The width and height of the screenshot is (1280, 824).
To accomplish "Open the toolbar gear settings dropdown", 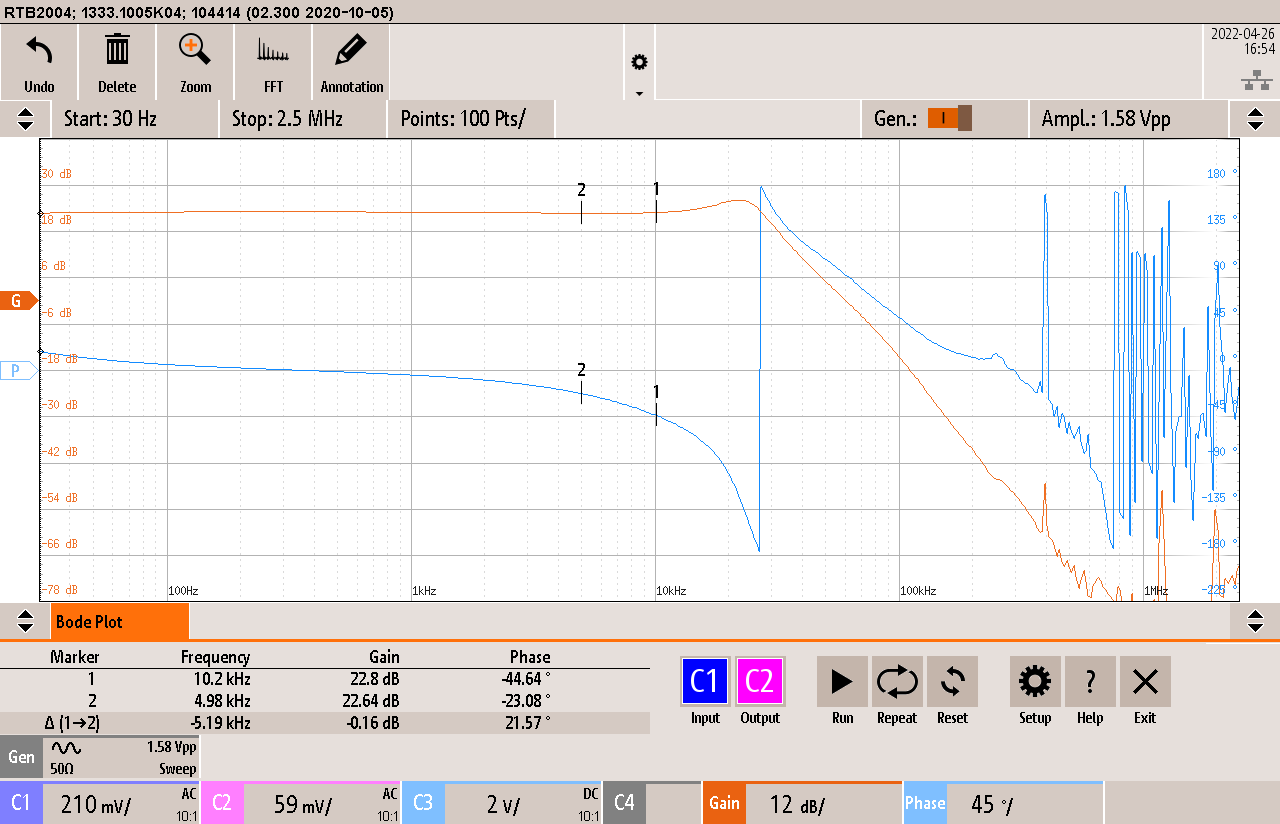I will (639, 64).
